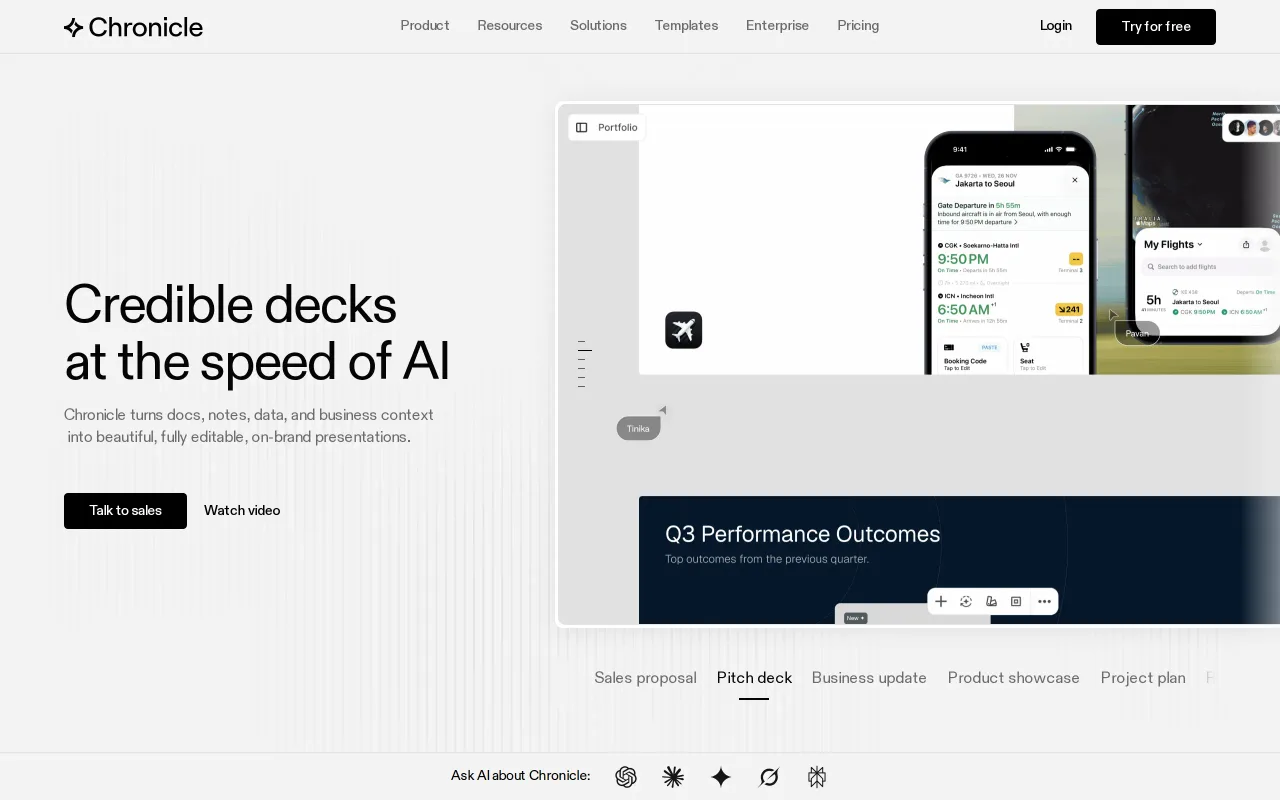Screen dimensions: 1280x800
Task: Close the Jakarta to Seoul flight card
Action: [x=1075, y=180]
